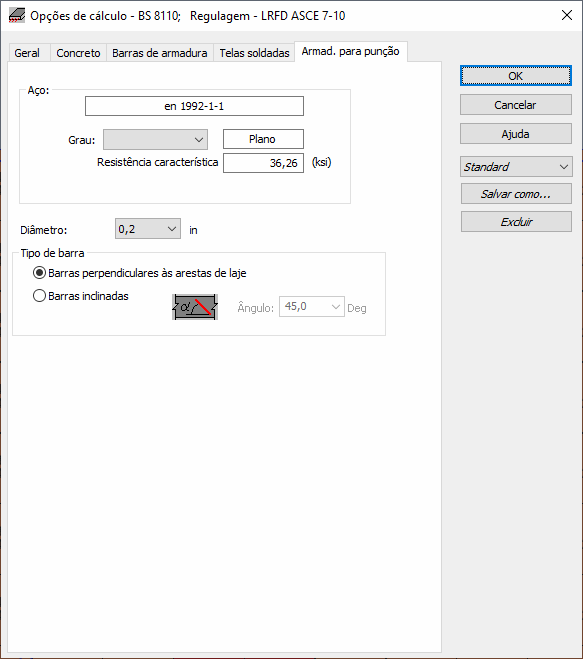Switch to the Geral tab

coord(27,53)
